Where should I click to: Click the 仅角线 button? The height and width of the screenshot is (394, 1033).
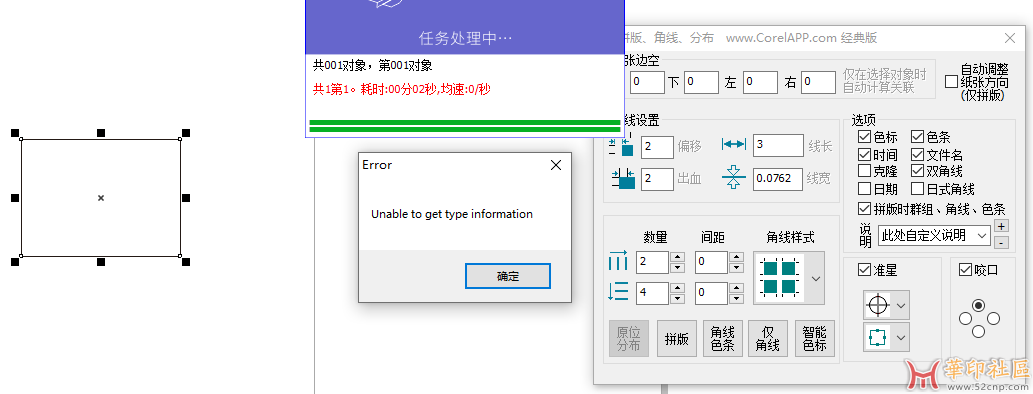point(768,339)
